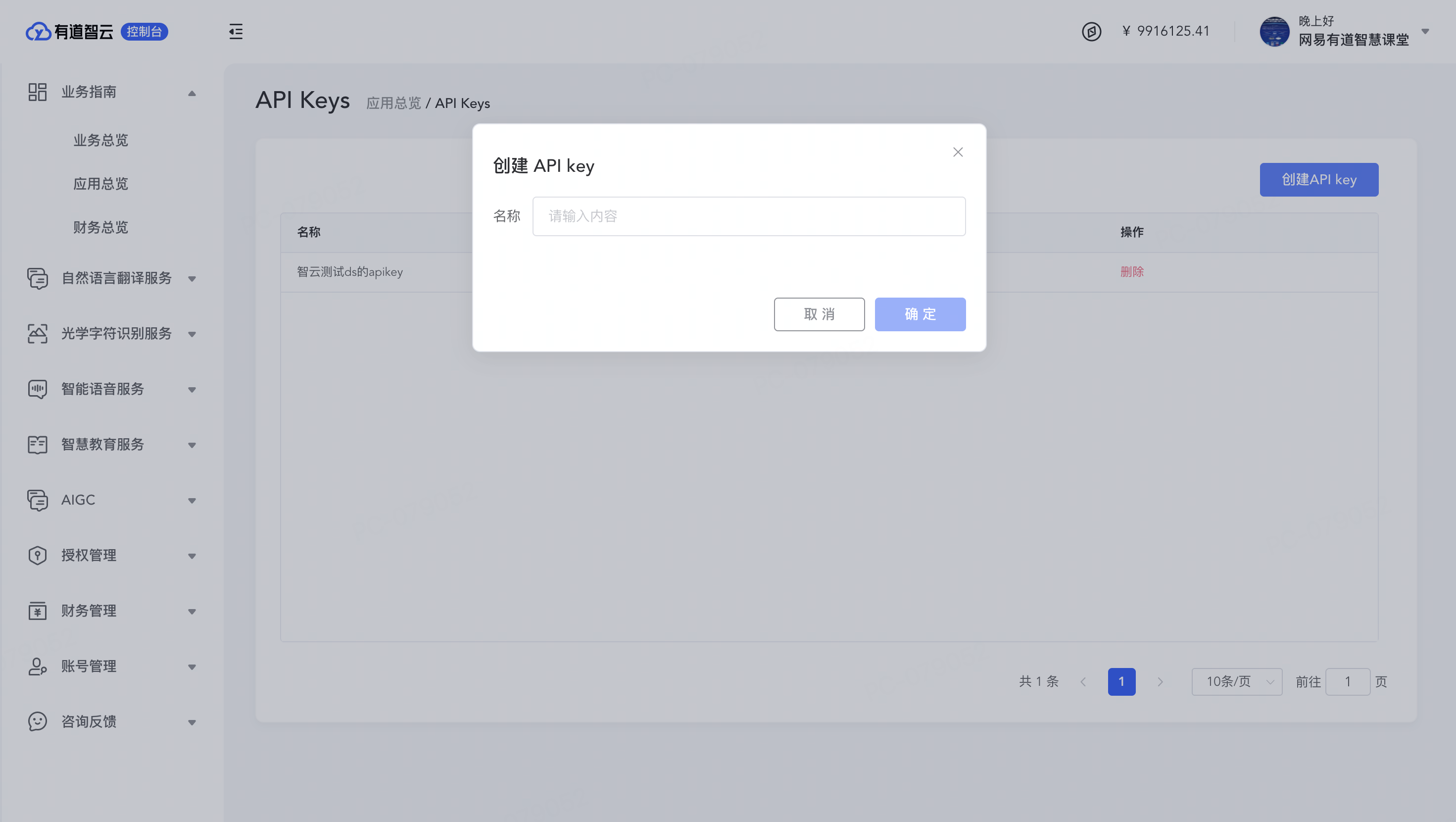Click the 智能语音服务 waveform icon
The height and width of the screenshot is (822, 1456).
click(x=37, y=389)
